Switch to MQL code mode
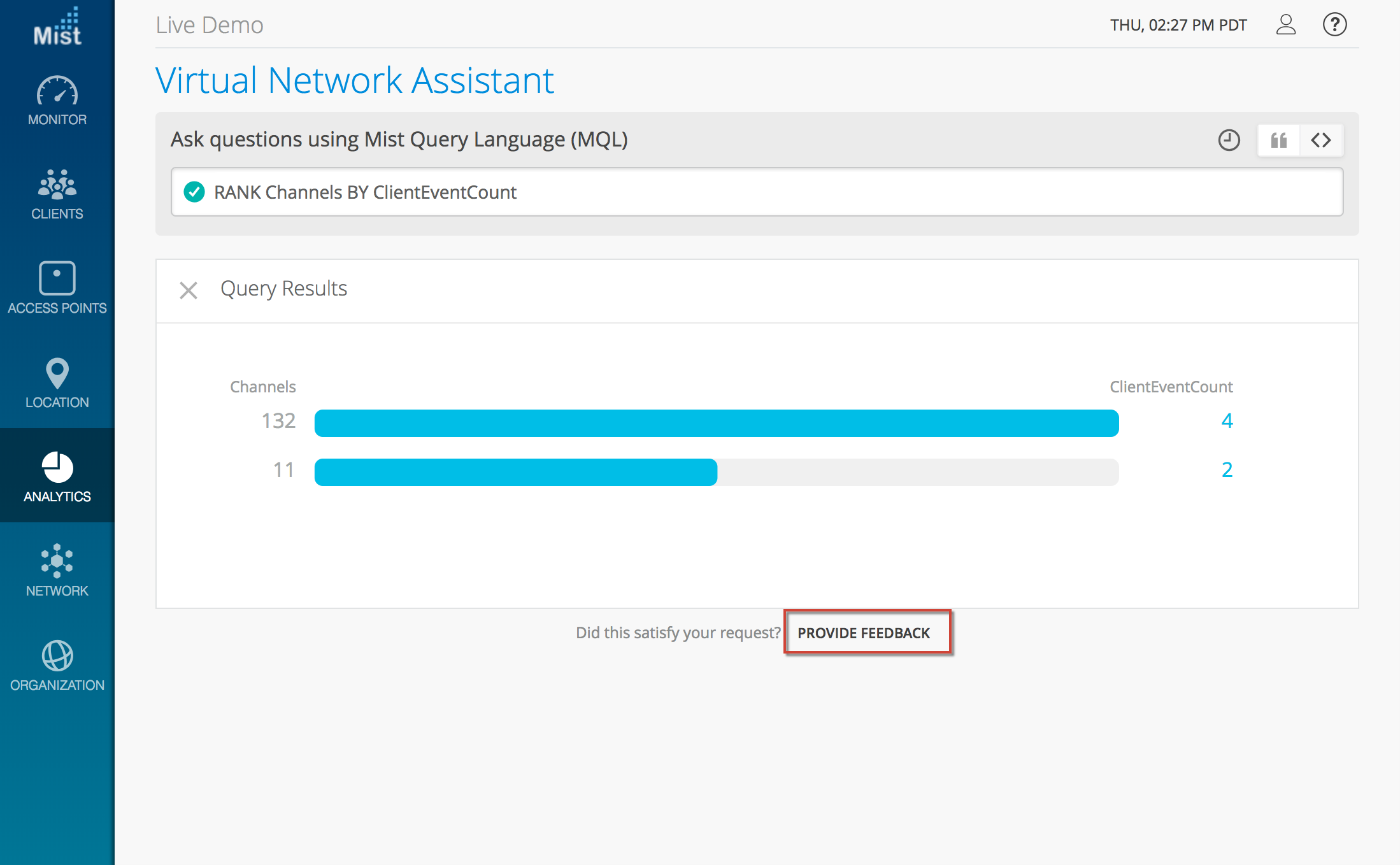 1321,140
